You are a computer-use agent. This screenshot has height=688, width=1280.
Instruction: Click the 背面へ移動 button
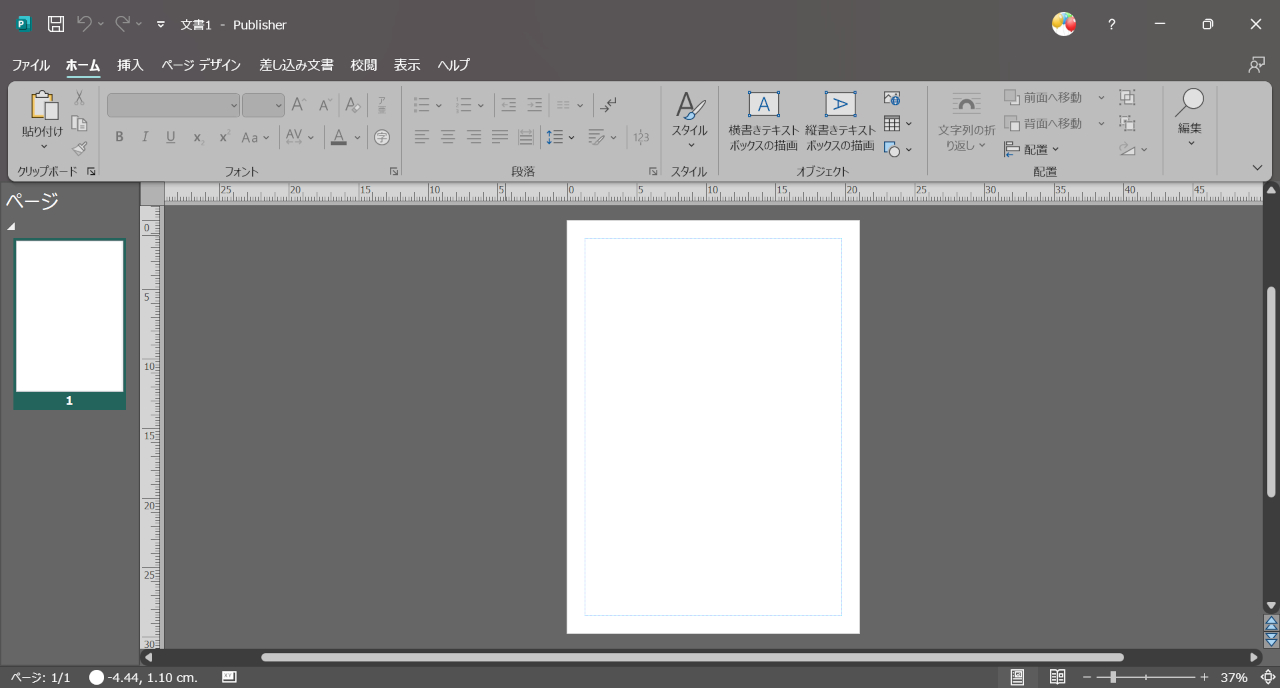[1044, 123]
